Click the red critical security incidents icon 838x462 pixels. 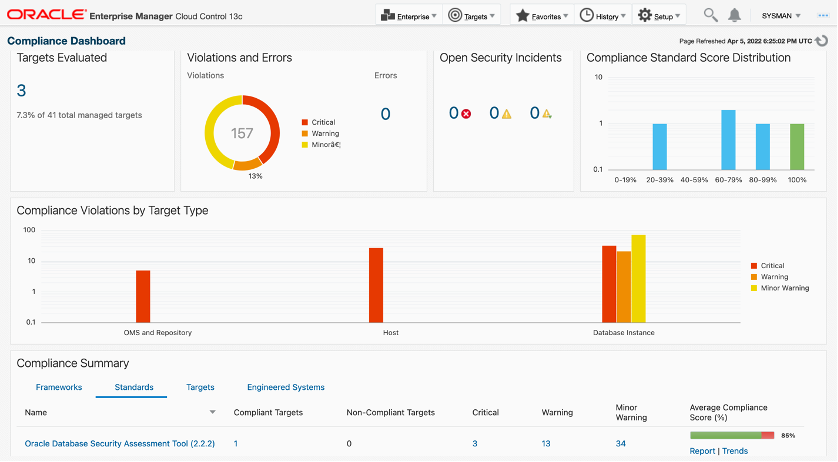click(466, 114)
